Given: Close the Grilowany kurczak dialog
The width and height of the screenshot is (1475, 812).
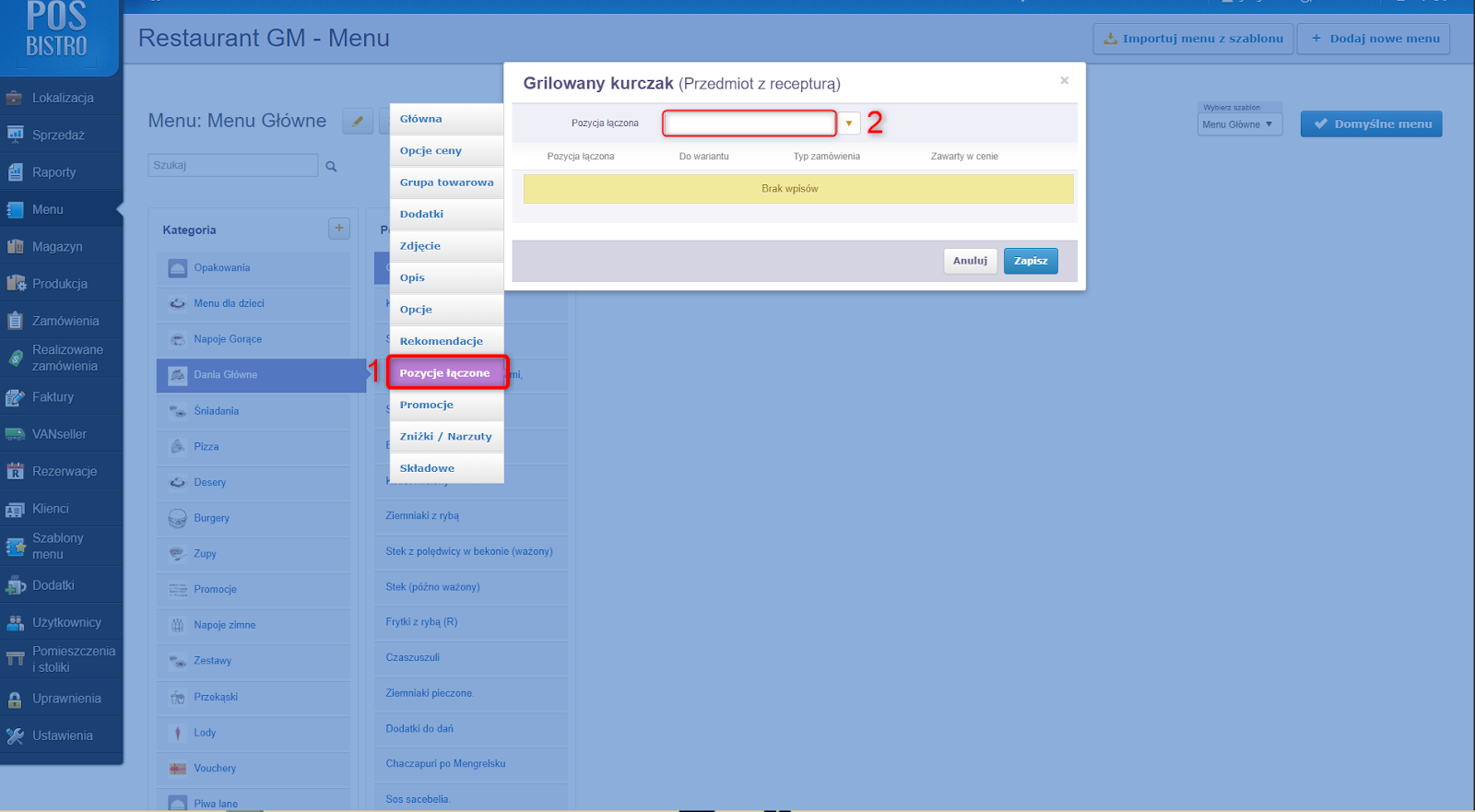Looking at the screenshot, I should pos(1065,80).
